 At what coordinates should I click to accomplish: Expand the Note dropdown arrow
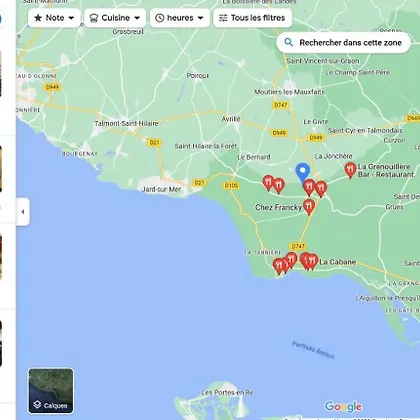tap(71, 18)
